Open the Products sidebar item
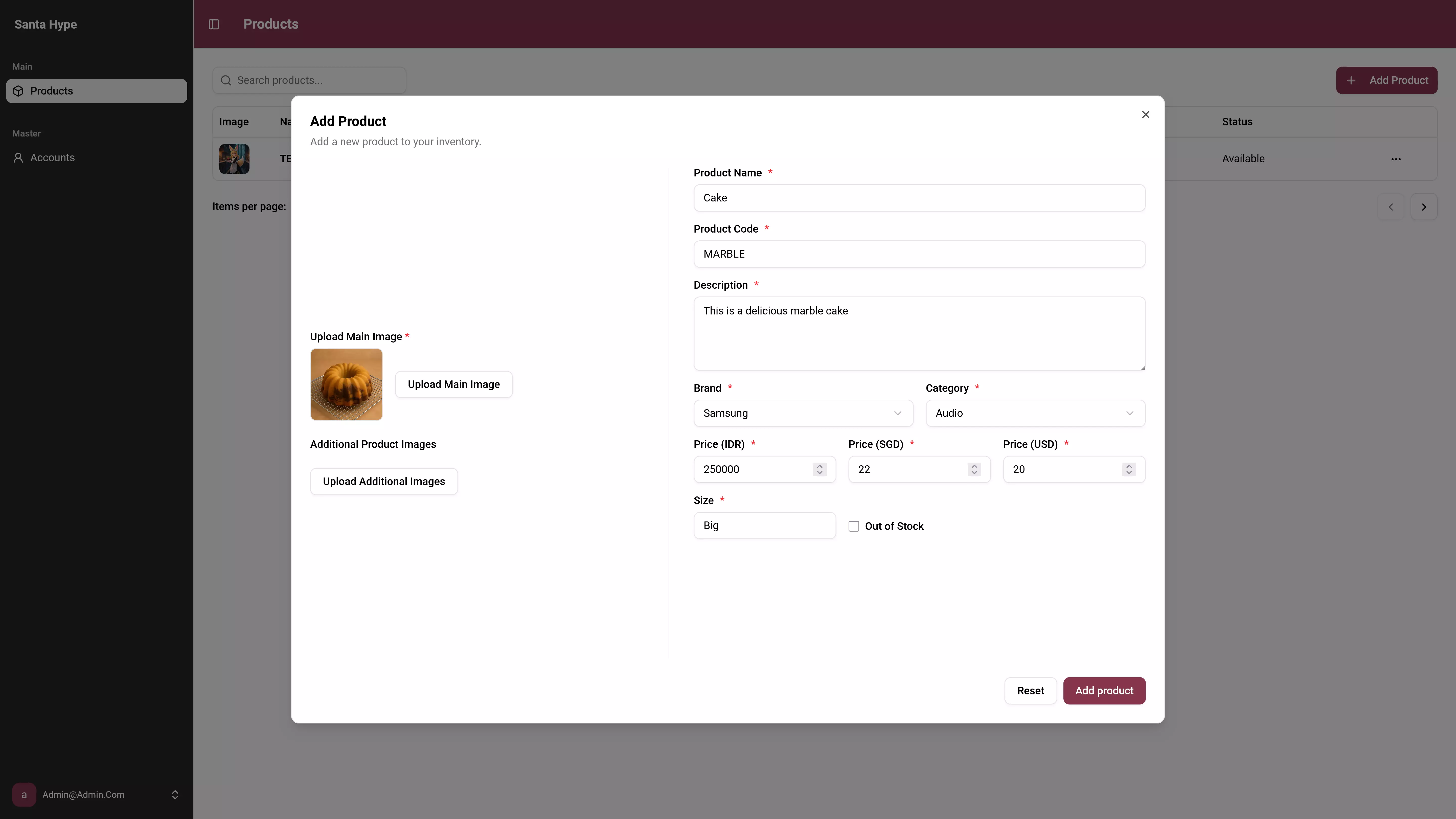The height and width of the screenshot is (819, 1456). pos(97,91)
